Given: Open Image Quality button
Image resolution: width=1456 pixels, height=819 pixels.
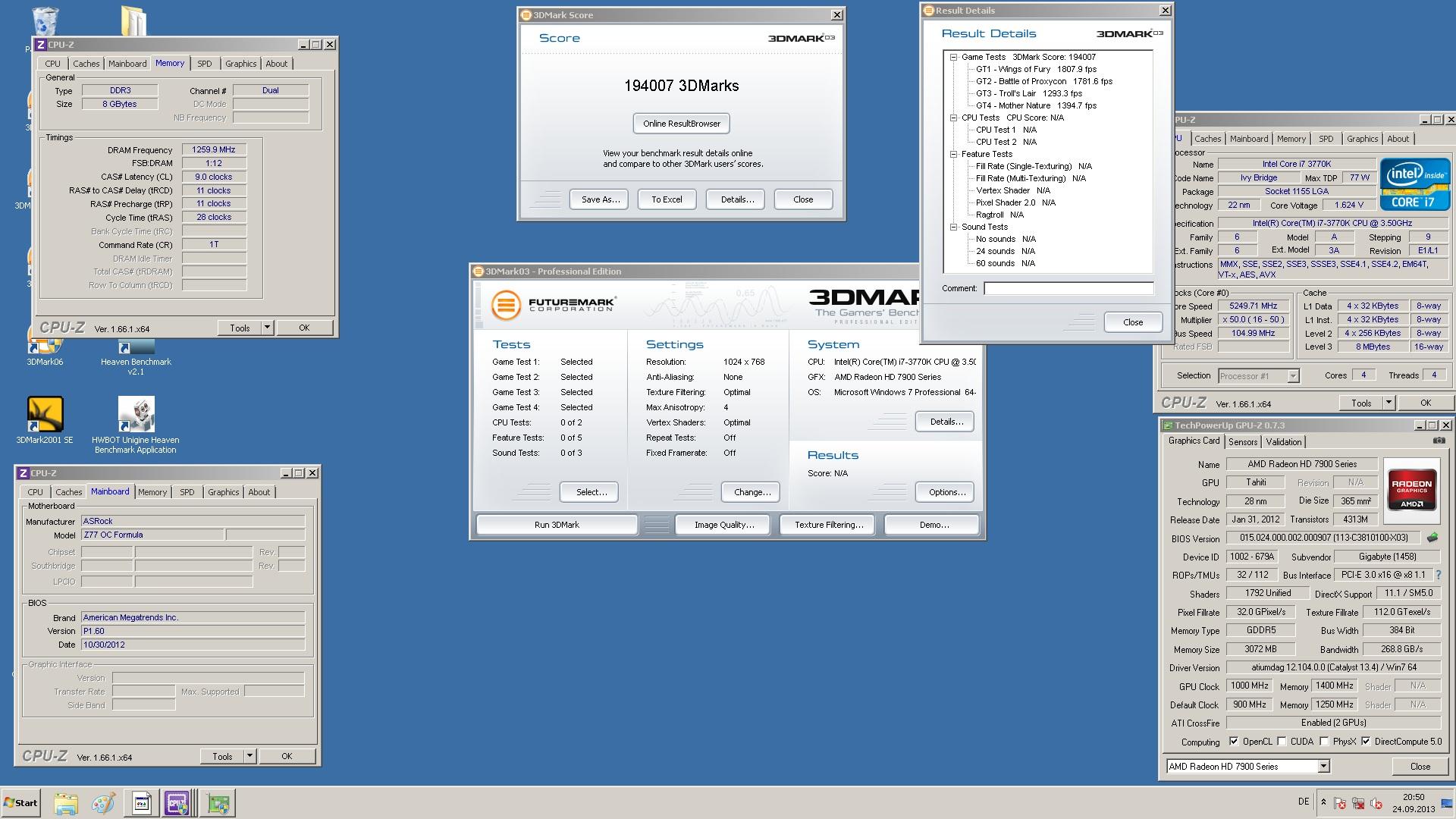Looking at the screenshot, I should [724, 525].
